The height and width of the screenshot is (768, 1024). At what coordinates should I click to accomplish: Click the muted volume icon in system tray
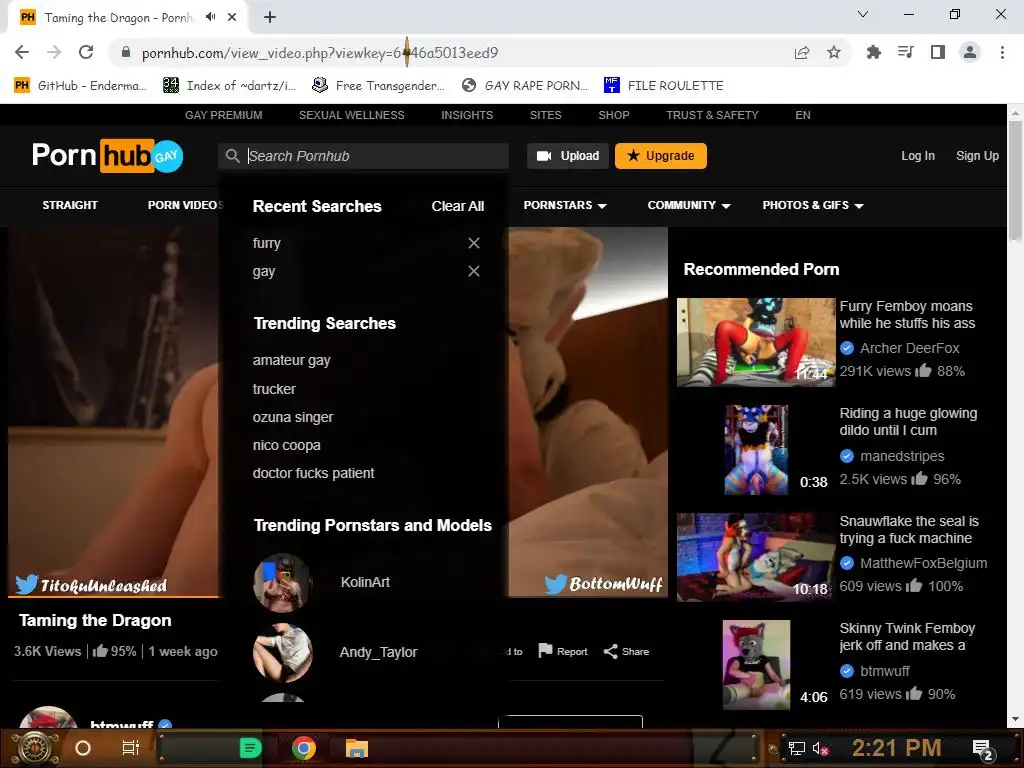[x=821, y=749]
